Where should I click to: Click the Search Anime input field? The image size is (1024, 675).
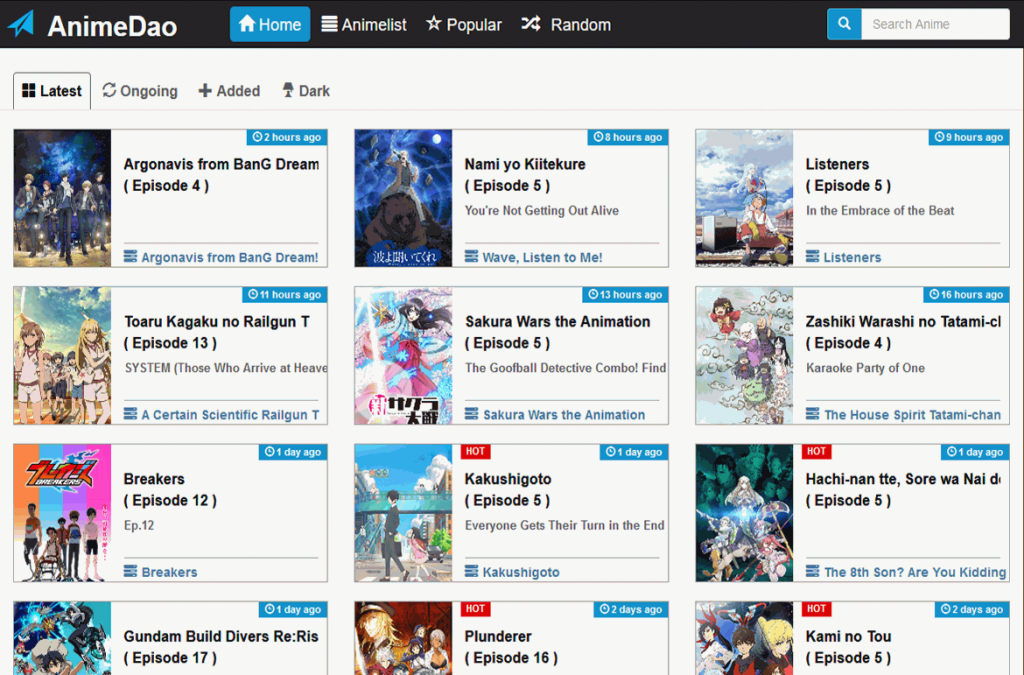coord(935,24)
